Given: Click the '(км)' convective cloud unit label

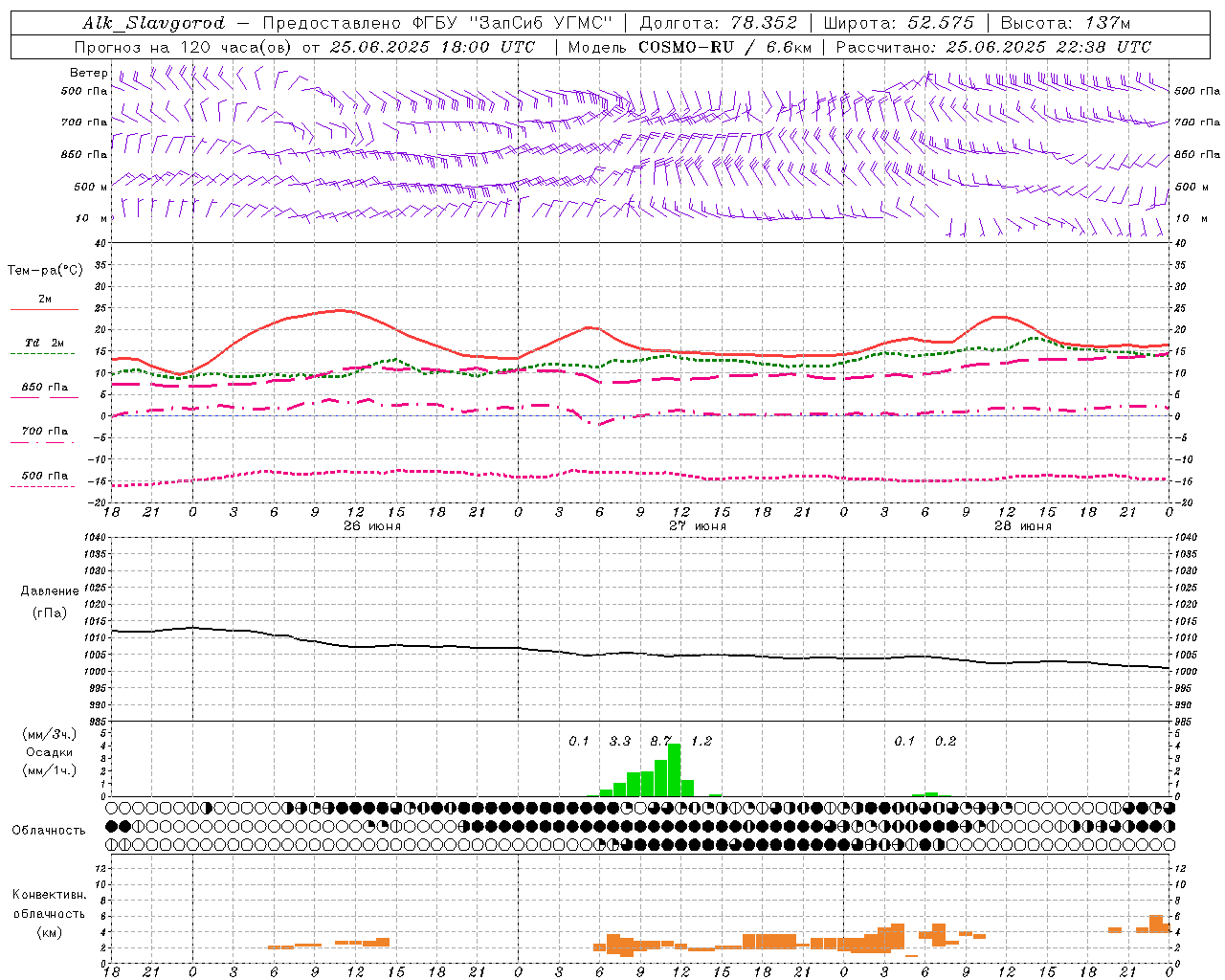Looking at the screenshot, I should coord(50,931).
